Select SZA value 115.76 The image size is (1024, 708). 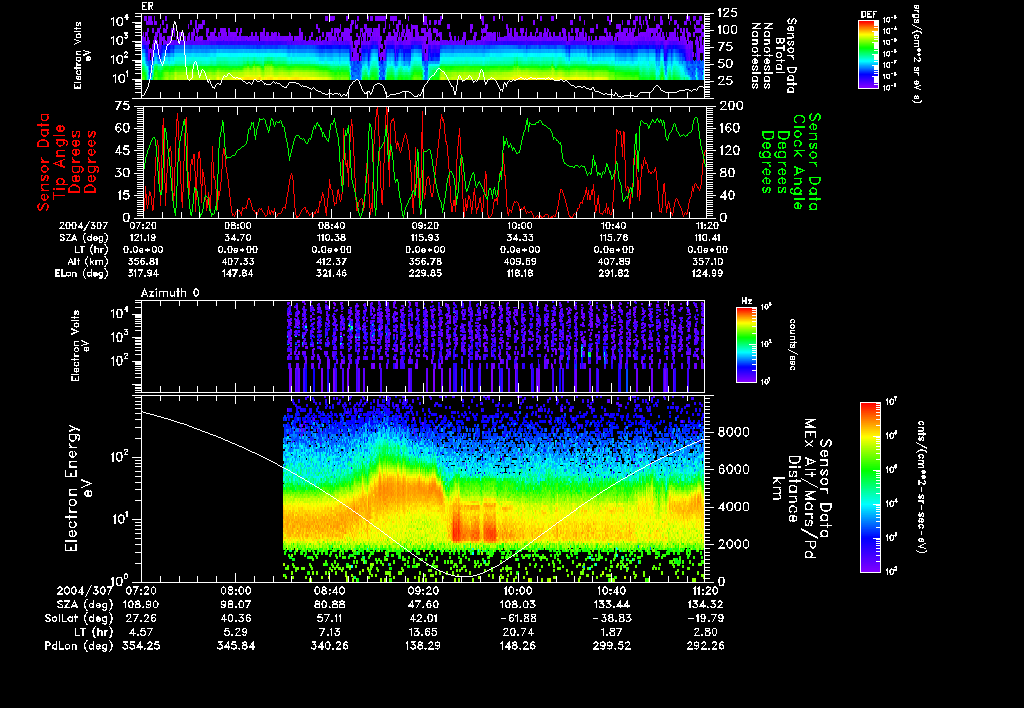point(613,238)
